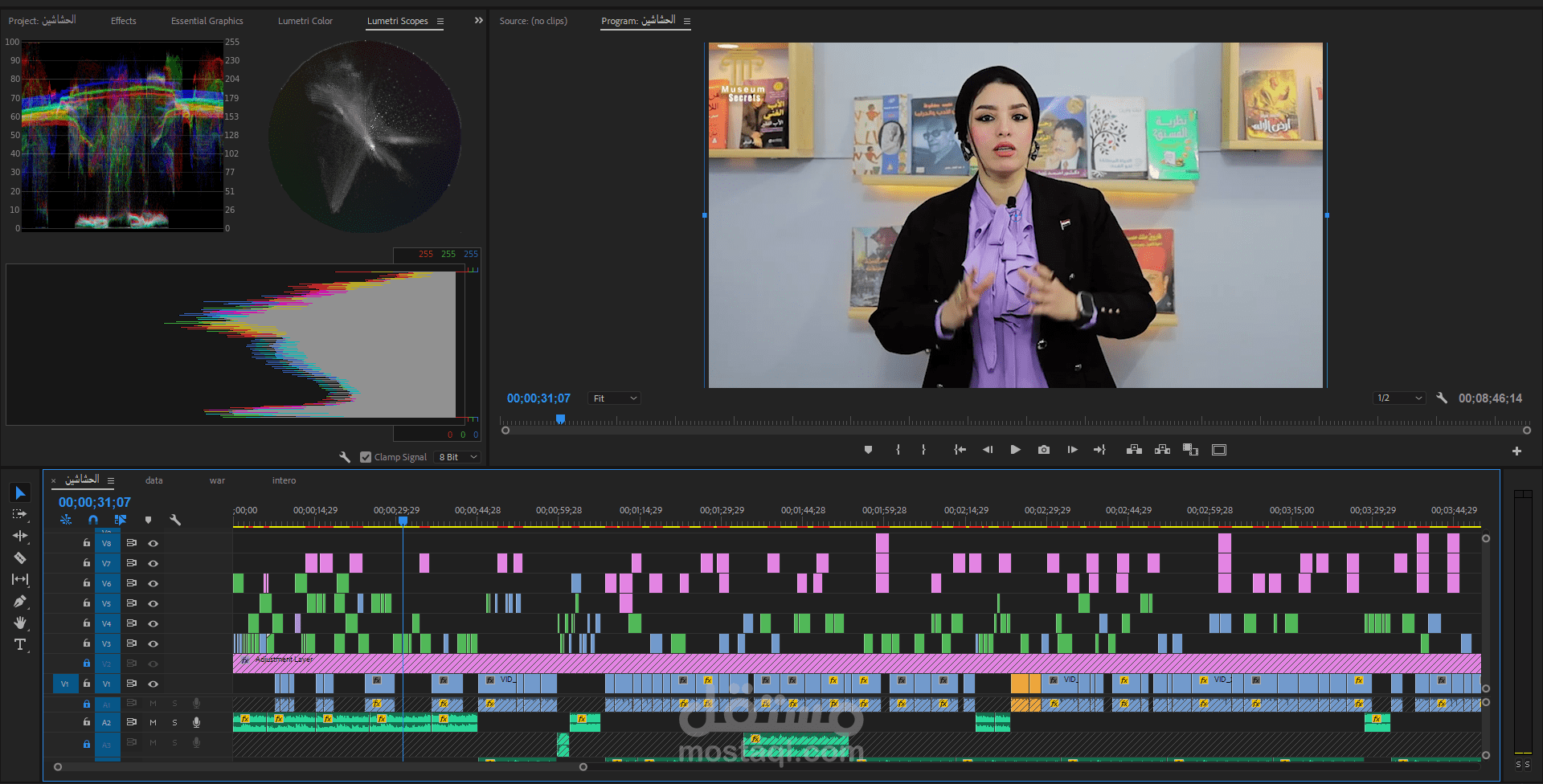
Task: Switch to Lumetri Color tab
Action: point(305,21)
